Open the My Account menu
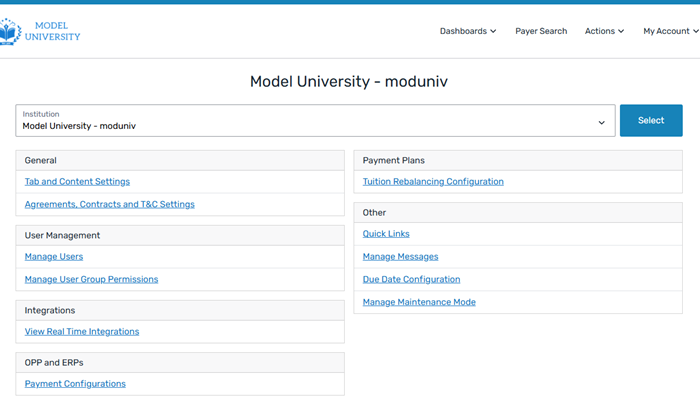 point(670,31)
